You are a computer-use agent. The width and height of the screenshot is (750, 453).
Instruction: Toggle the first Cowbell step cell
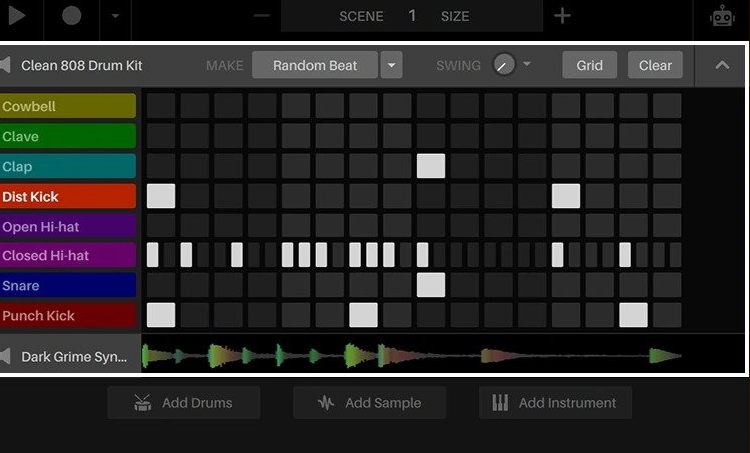point(161,106)
